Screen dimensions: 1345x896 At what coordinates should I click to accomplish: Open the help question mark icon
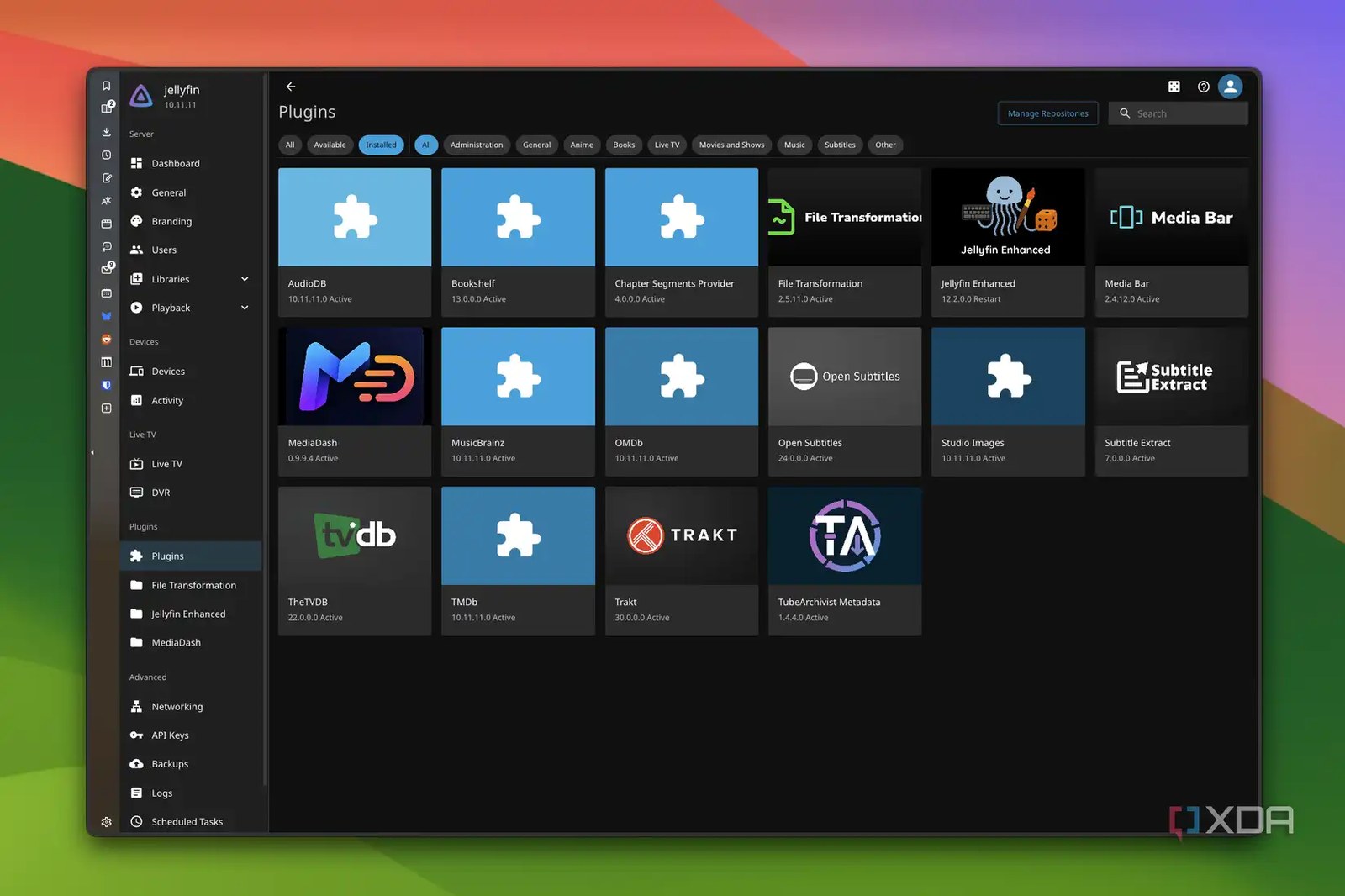click(x=1204, y=87)
